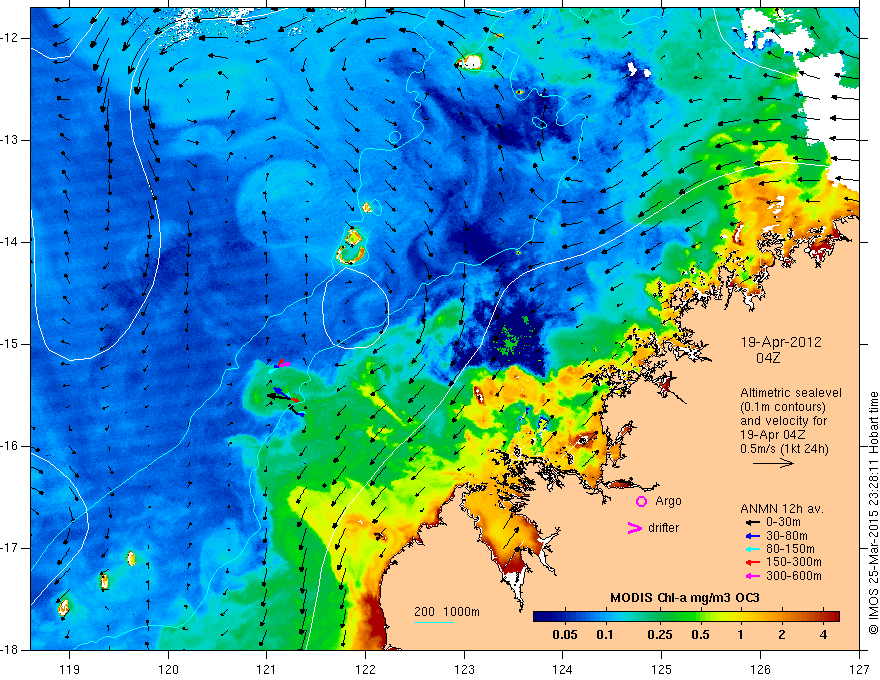Click the '-12' latitude axis label
Viewport: 880px width, 680px height.
click(x=10, y=38)
